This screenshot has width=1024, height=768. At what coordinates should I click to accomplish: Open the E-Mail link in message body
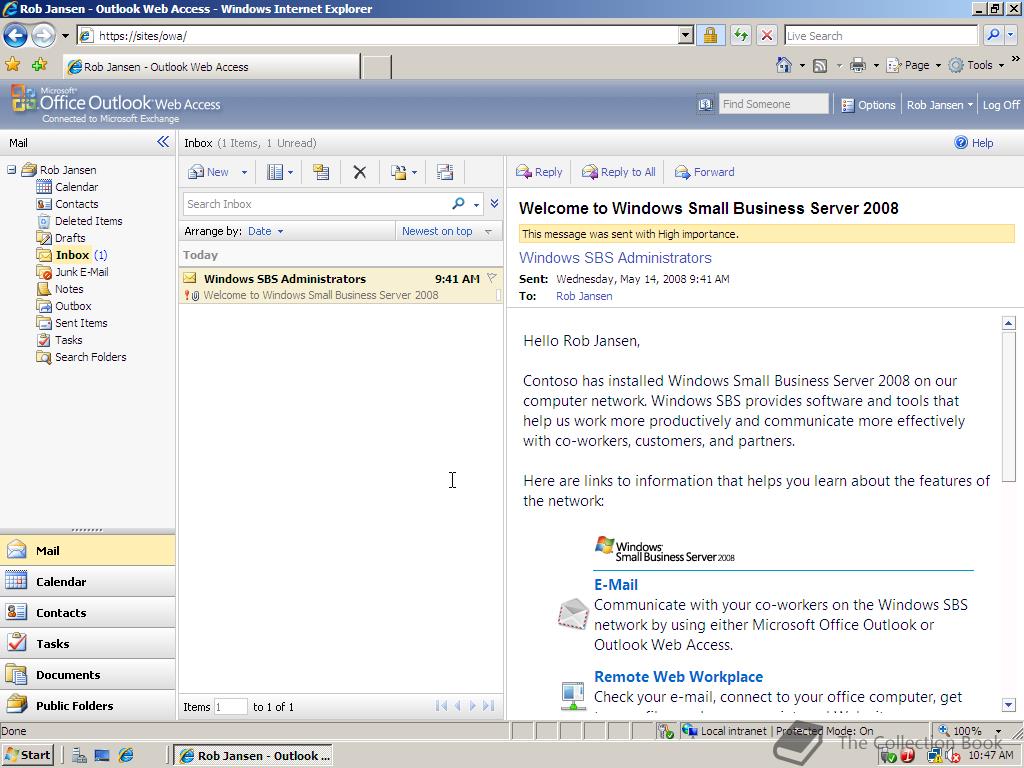[616, 584]
